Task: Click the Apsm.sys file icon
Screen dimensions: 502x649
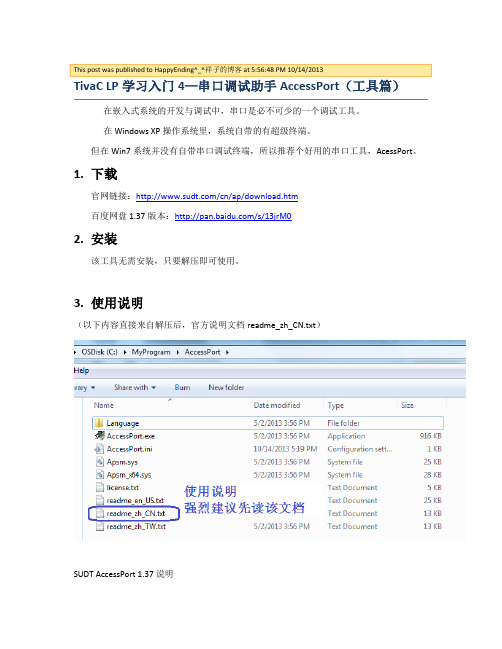Action: tap(99, 462)
